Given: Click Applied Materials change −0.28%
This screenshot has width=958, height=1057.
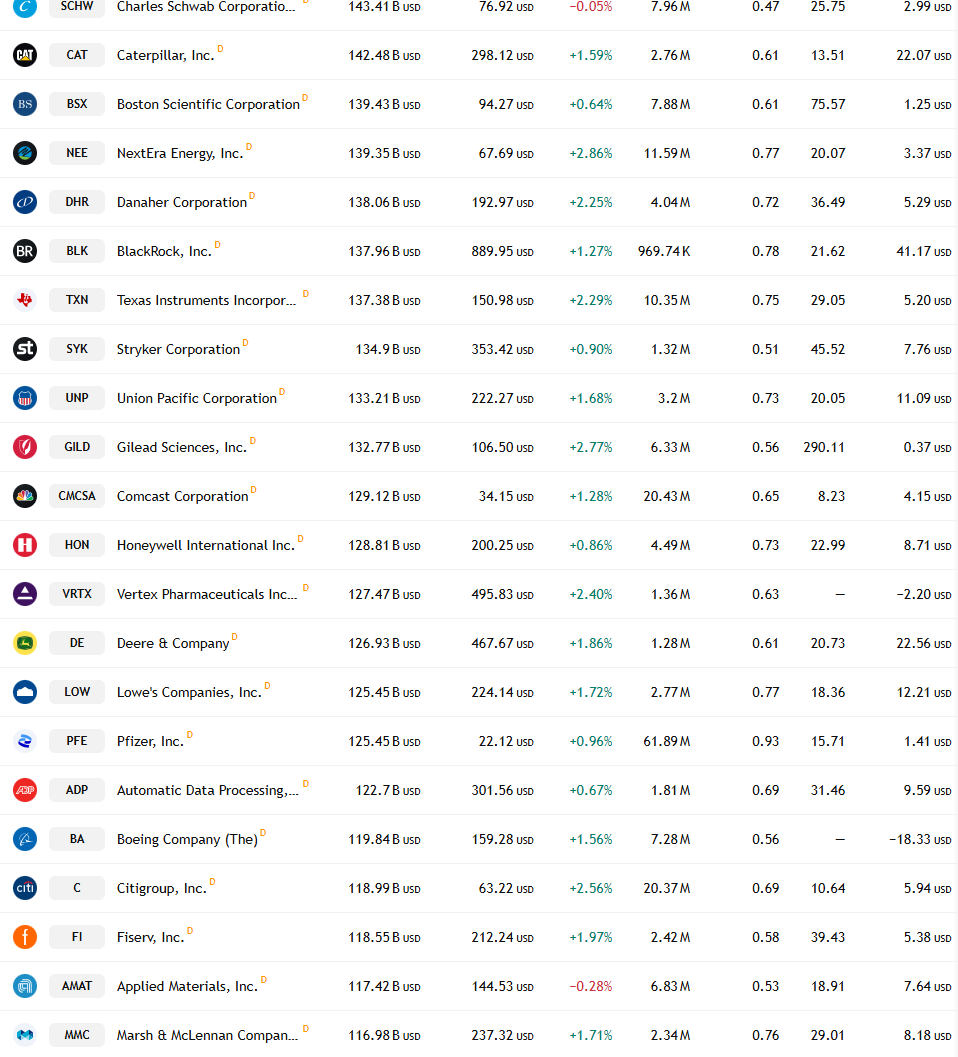Looking at the screenshot, I should pyautogui.click(x=591, y=986).
